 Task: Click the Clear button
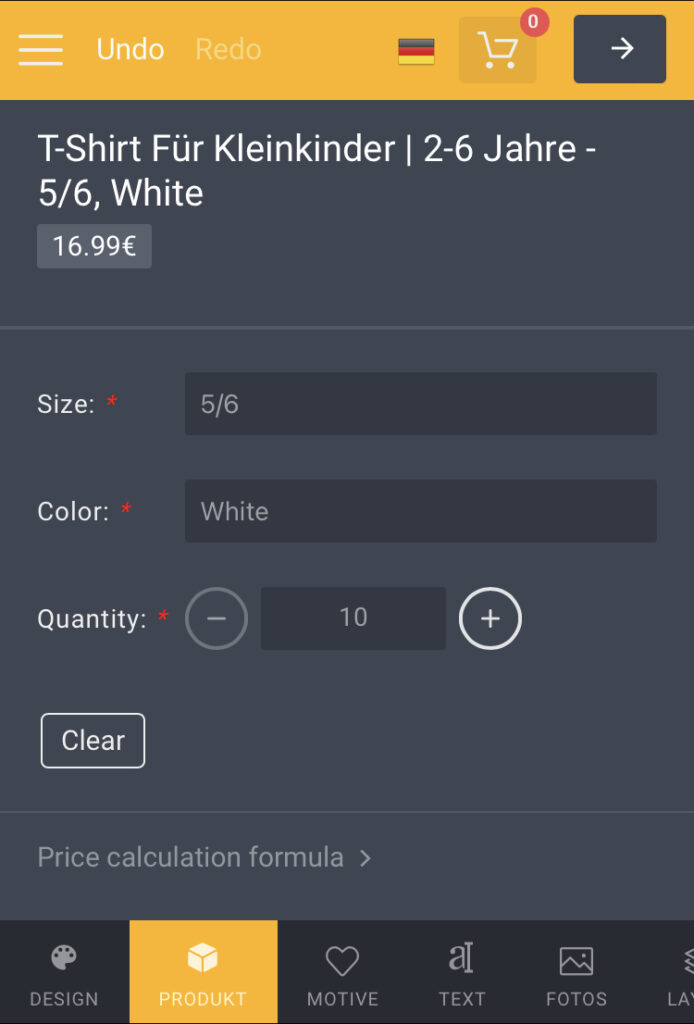click(93, 741)
